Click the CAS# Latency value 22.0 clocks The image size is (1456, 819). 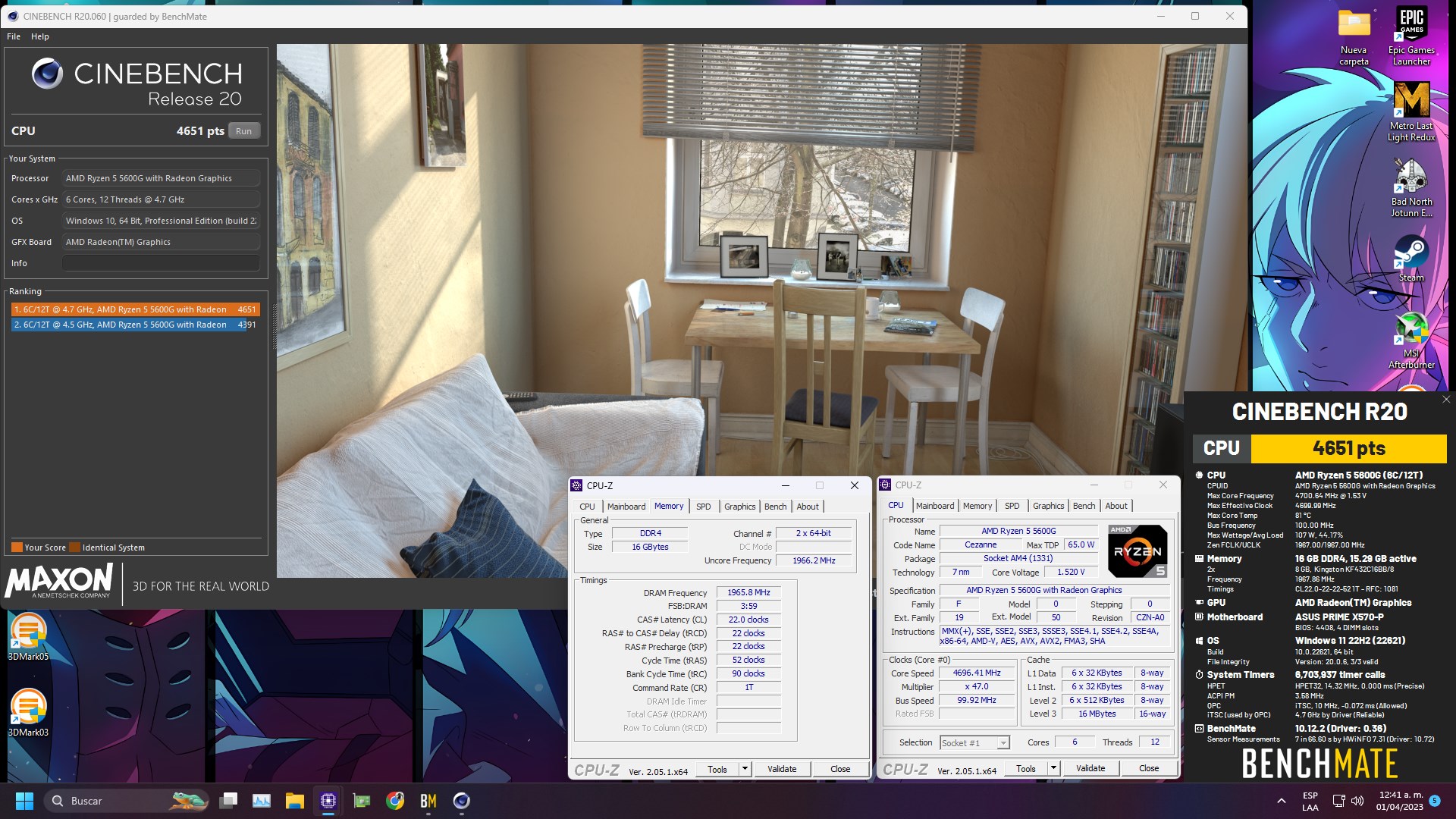pyautogui.click(x=748, y=620)
